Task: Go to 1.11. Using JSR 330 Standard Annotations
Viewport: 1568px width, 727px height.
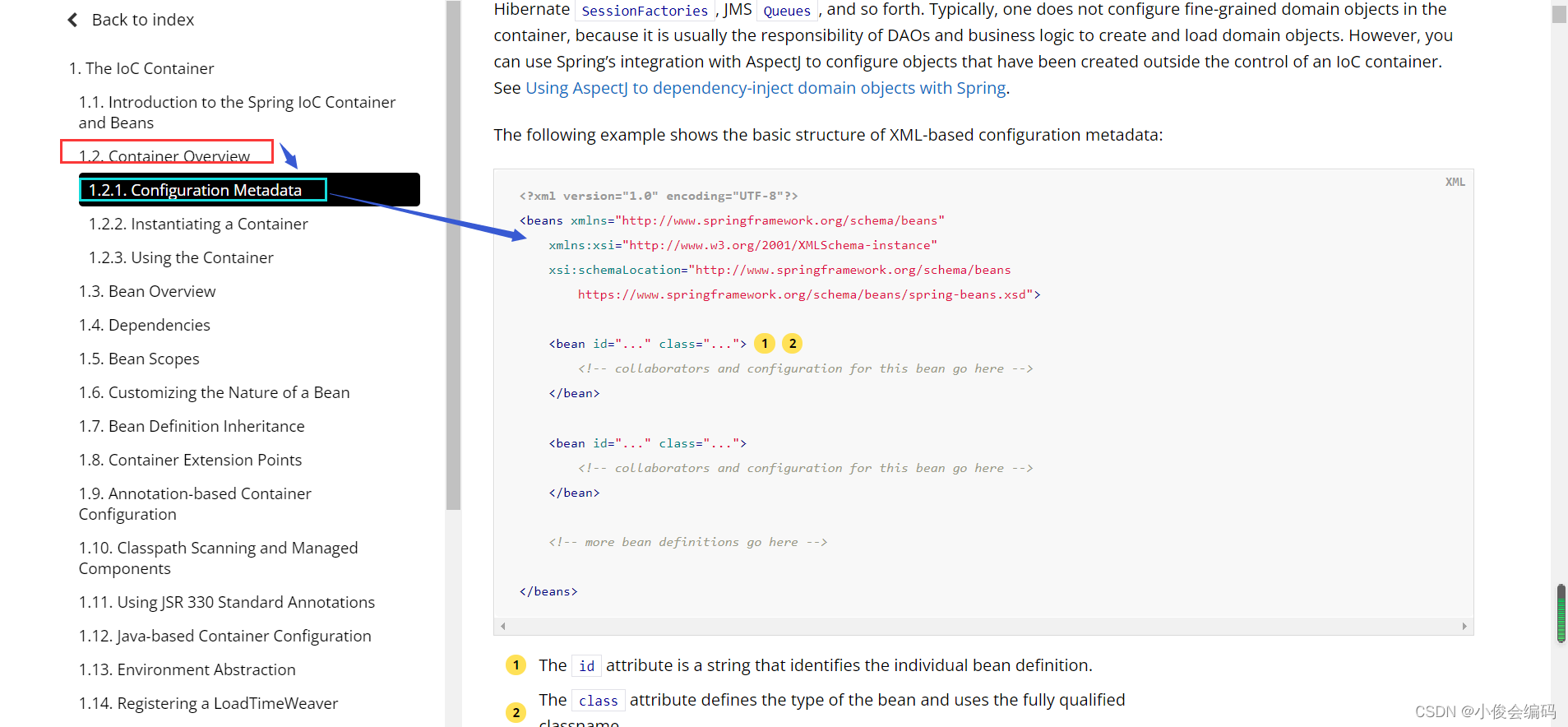Action: [227, 602]
